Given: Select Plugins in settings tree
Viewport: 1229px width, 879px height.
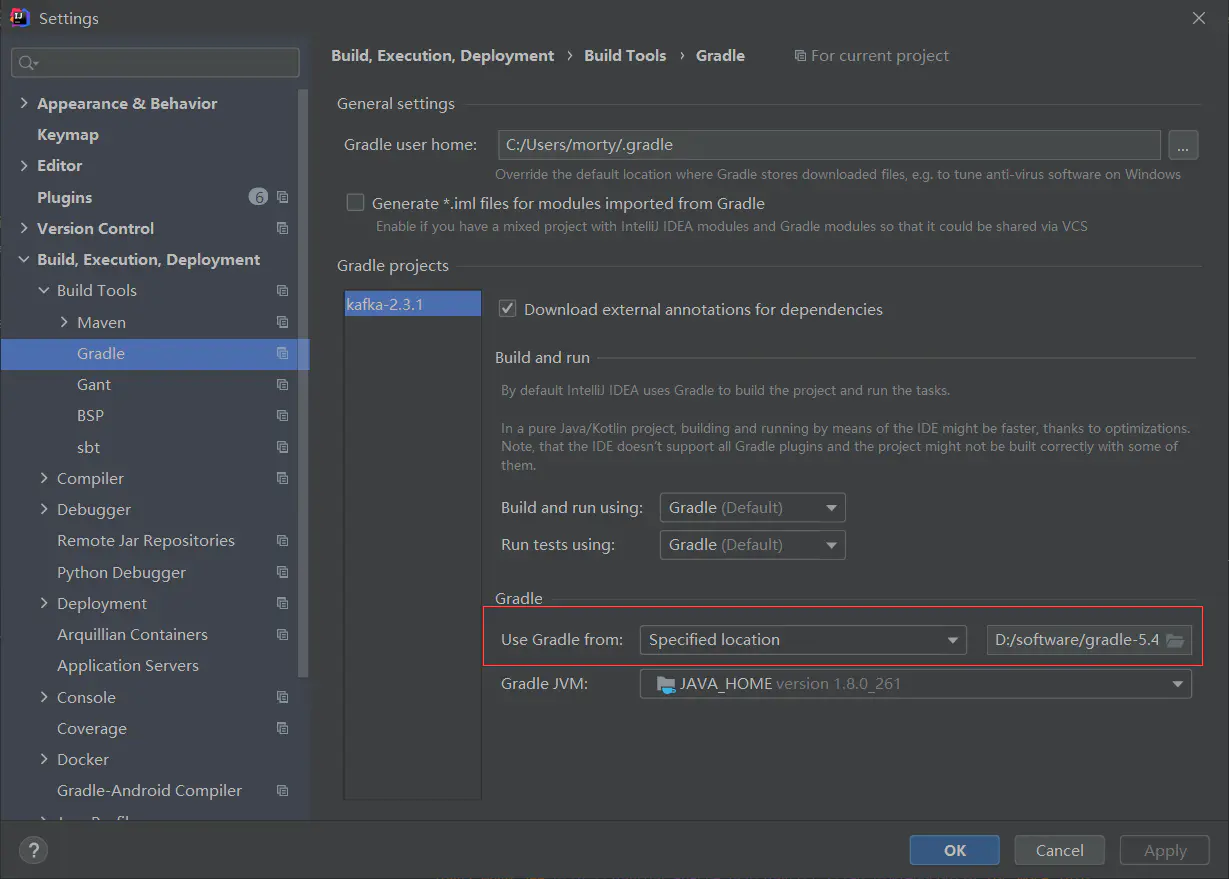Looking at the screenshot, I should point(65,197).
